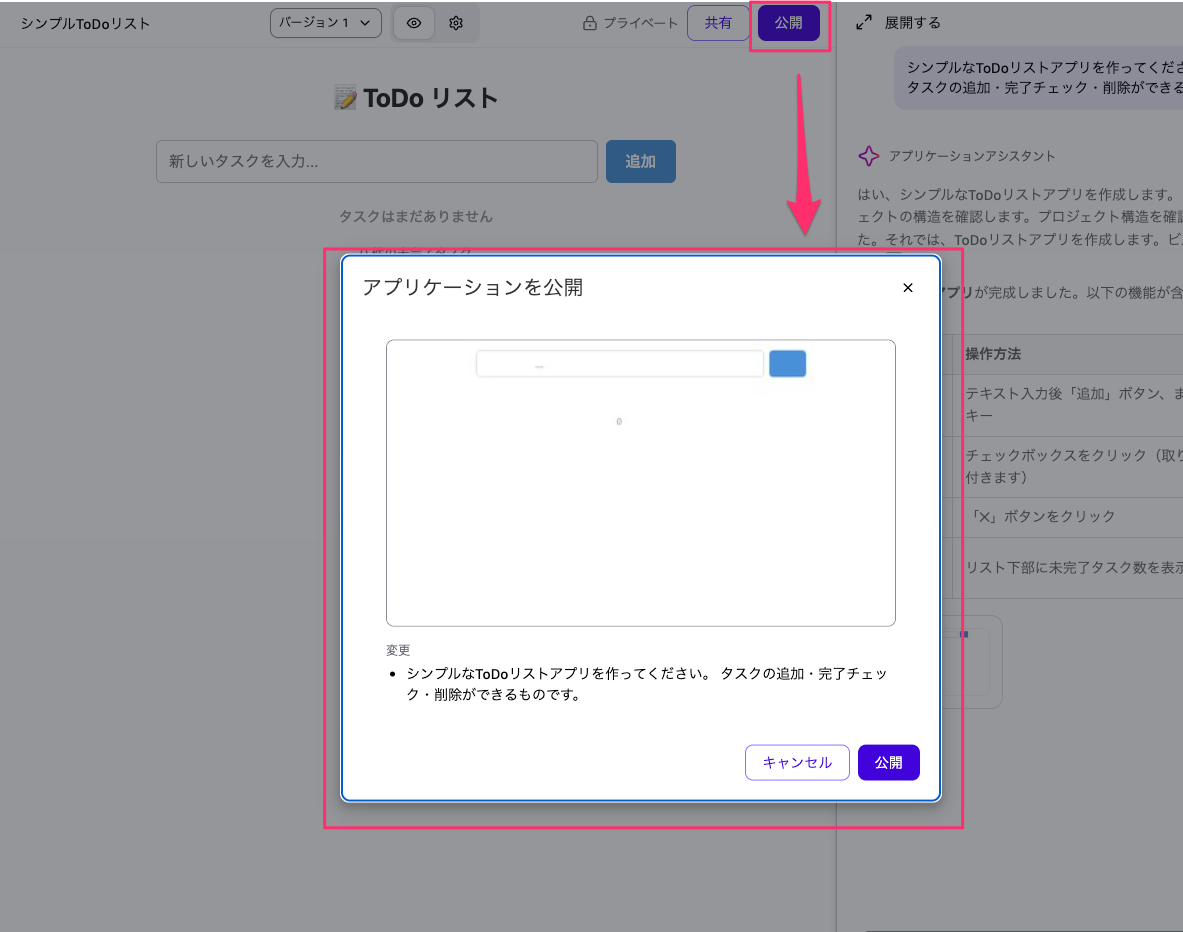Toggle the preview eye icon
The image size is (1183, 932).
tap(413, 22)
